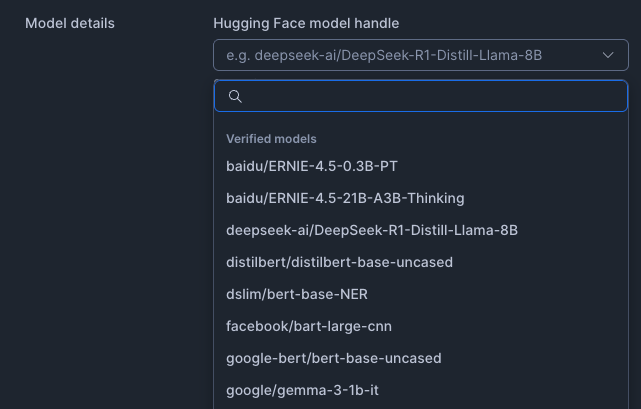Click the Model details section label
The image size is (641, 409).
click(x=70, y=23)
